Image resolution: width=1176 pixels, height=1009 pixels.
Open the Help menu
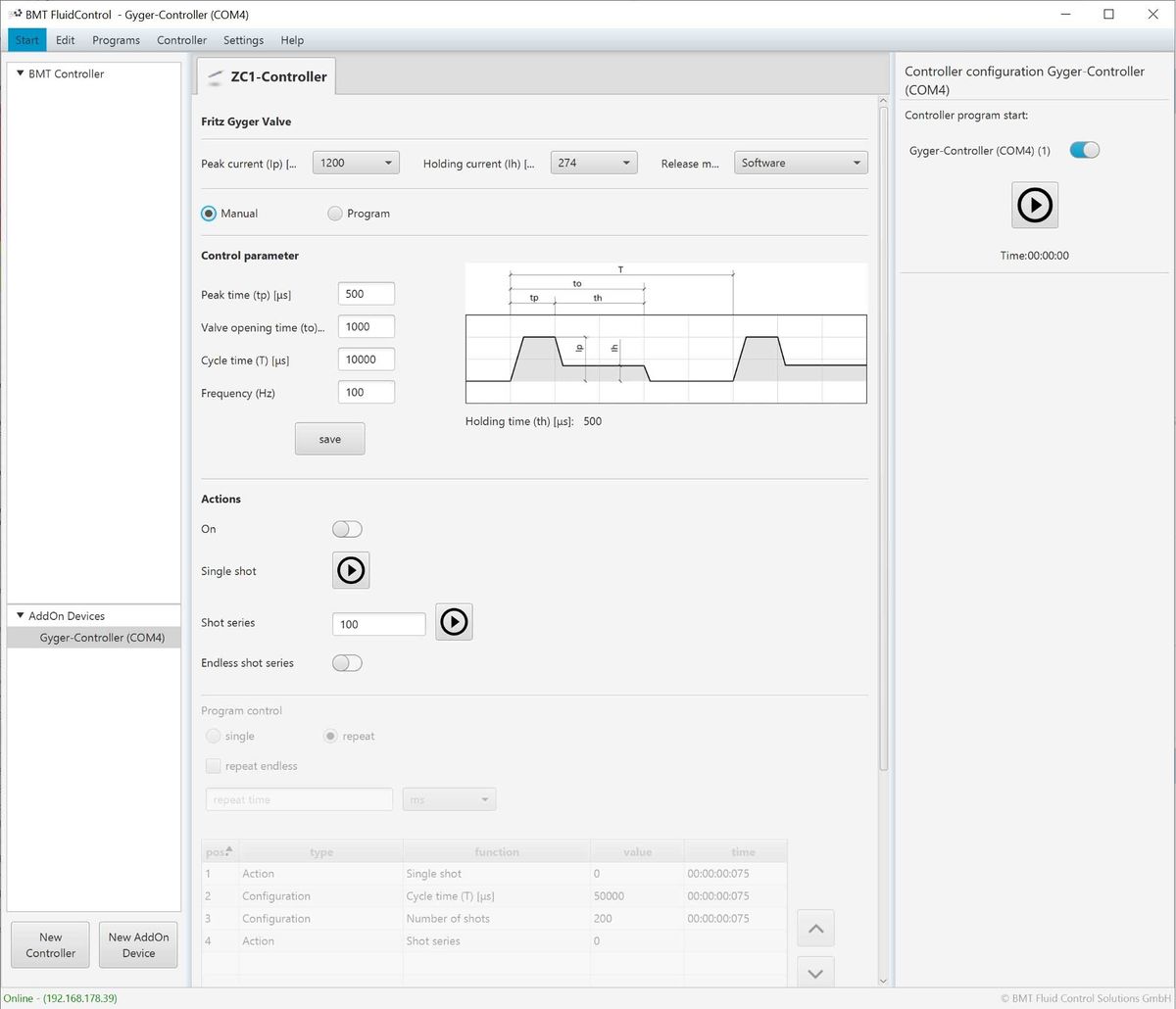(x=292, y=40)
